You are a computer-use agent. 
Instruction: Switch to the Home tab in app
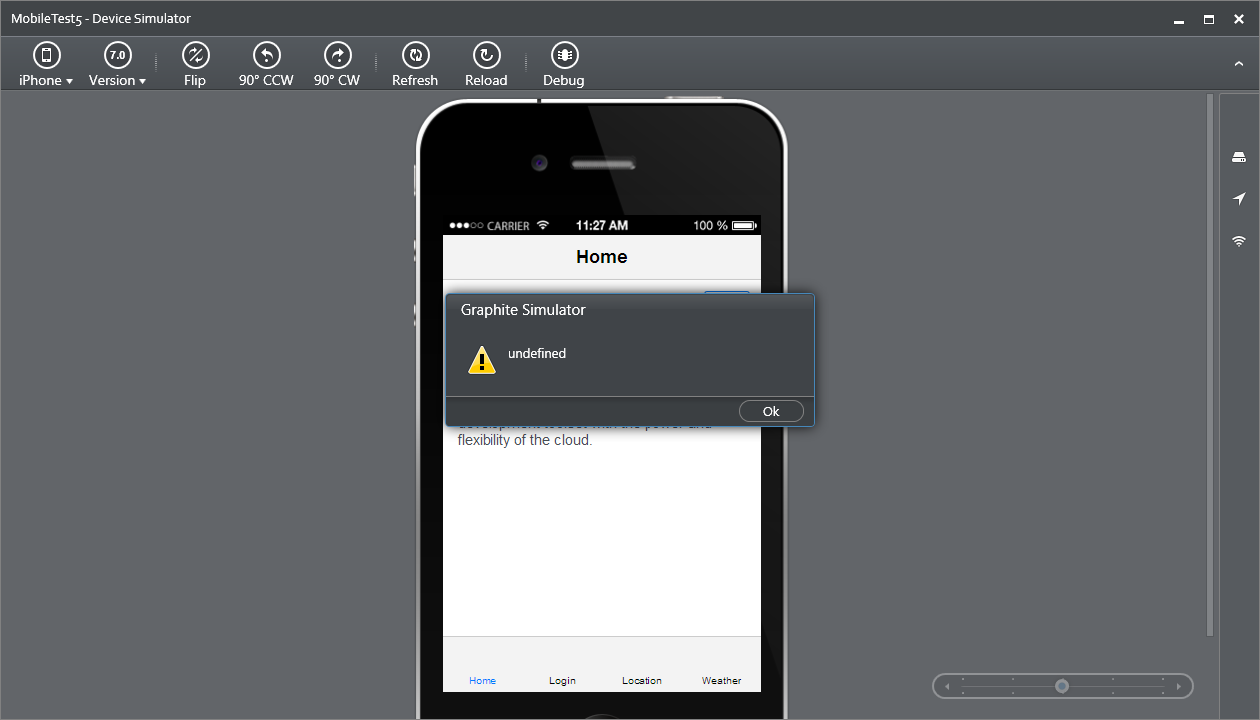[482, 680]
